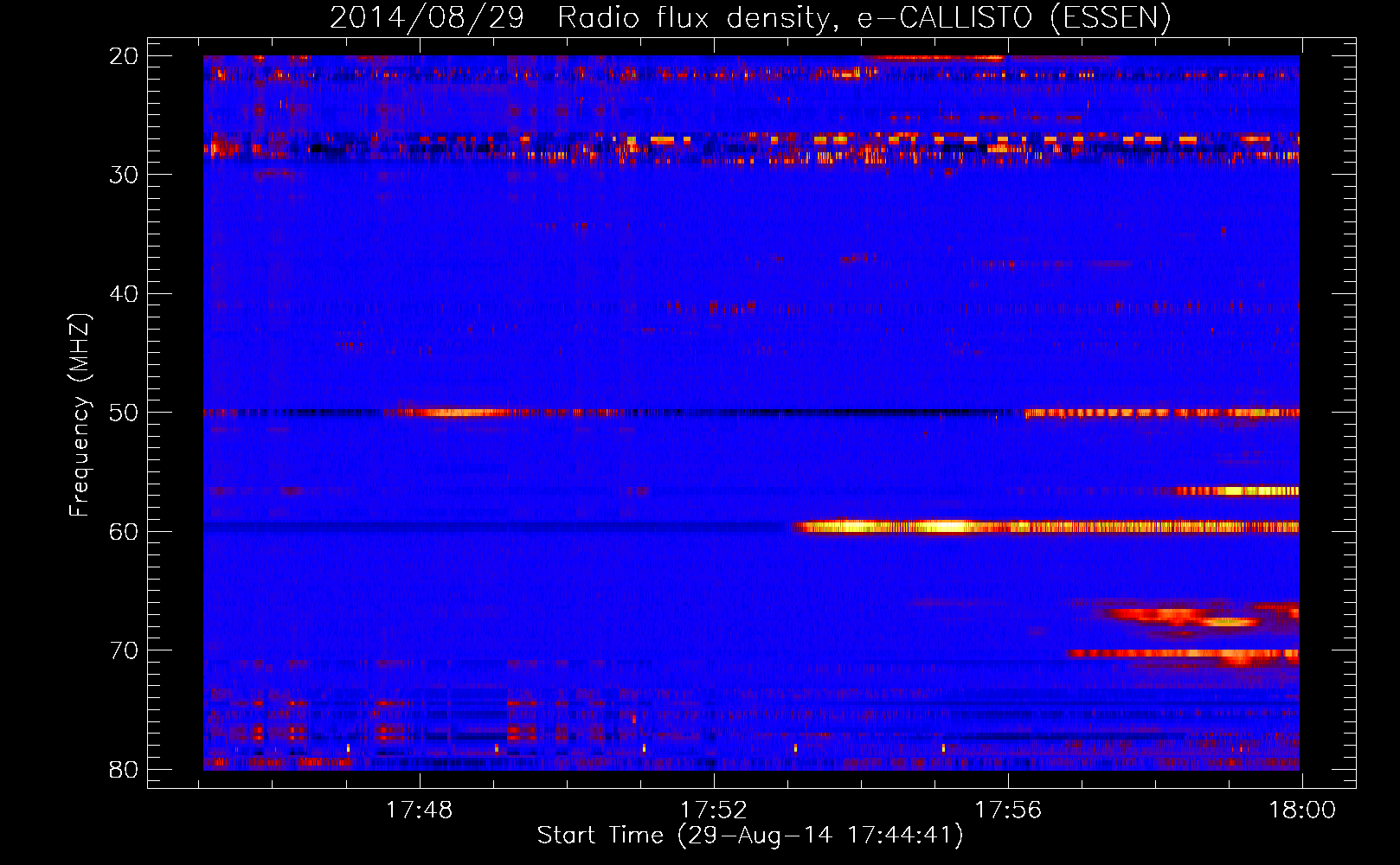
Task: Click the 18:00 time axis label
Action: (1302, 811)
